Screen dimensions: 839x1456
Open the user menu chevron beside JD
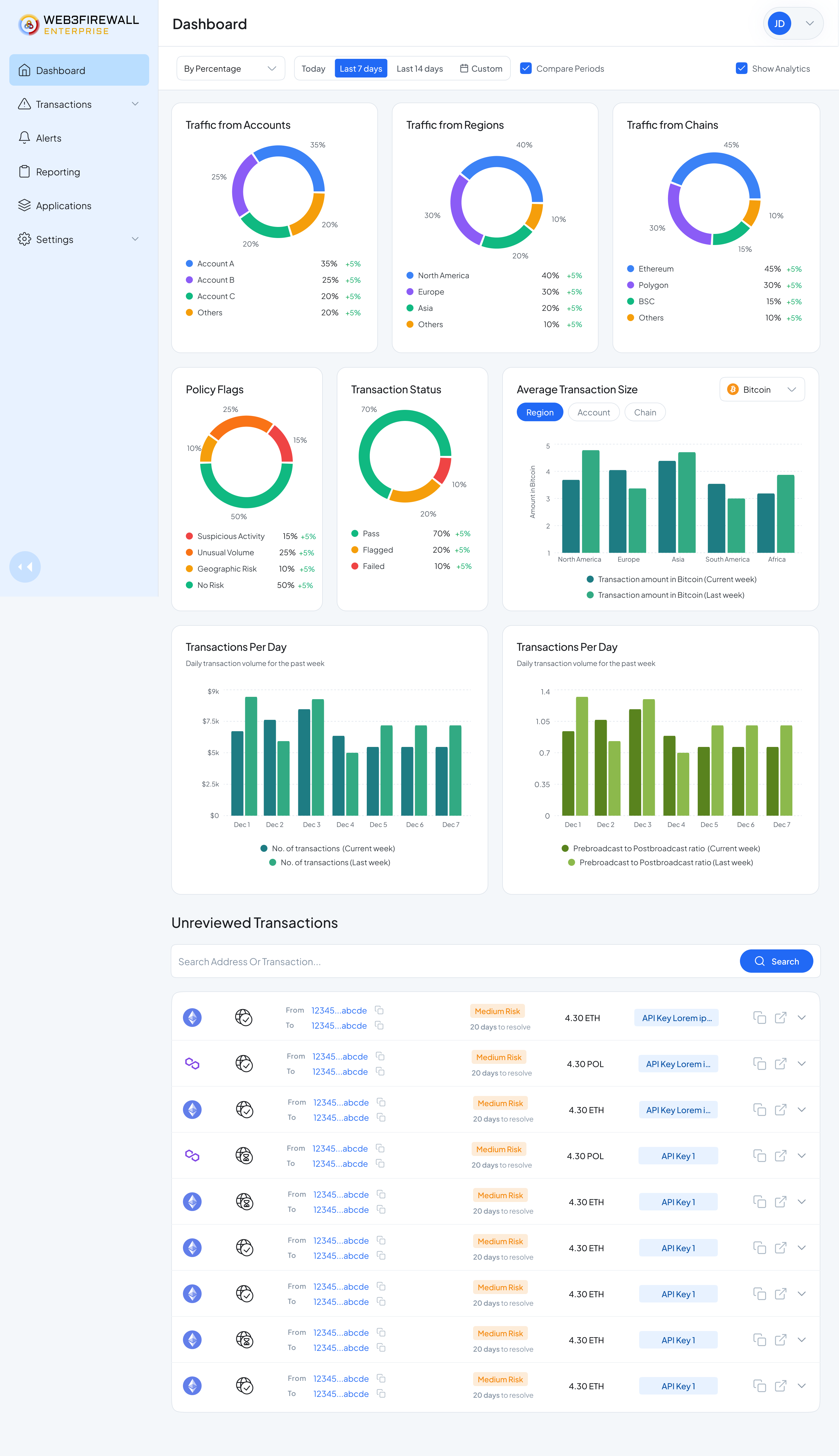tap(810, 24)
